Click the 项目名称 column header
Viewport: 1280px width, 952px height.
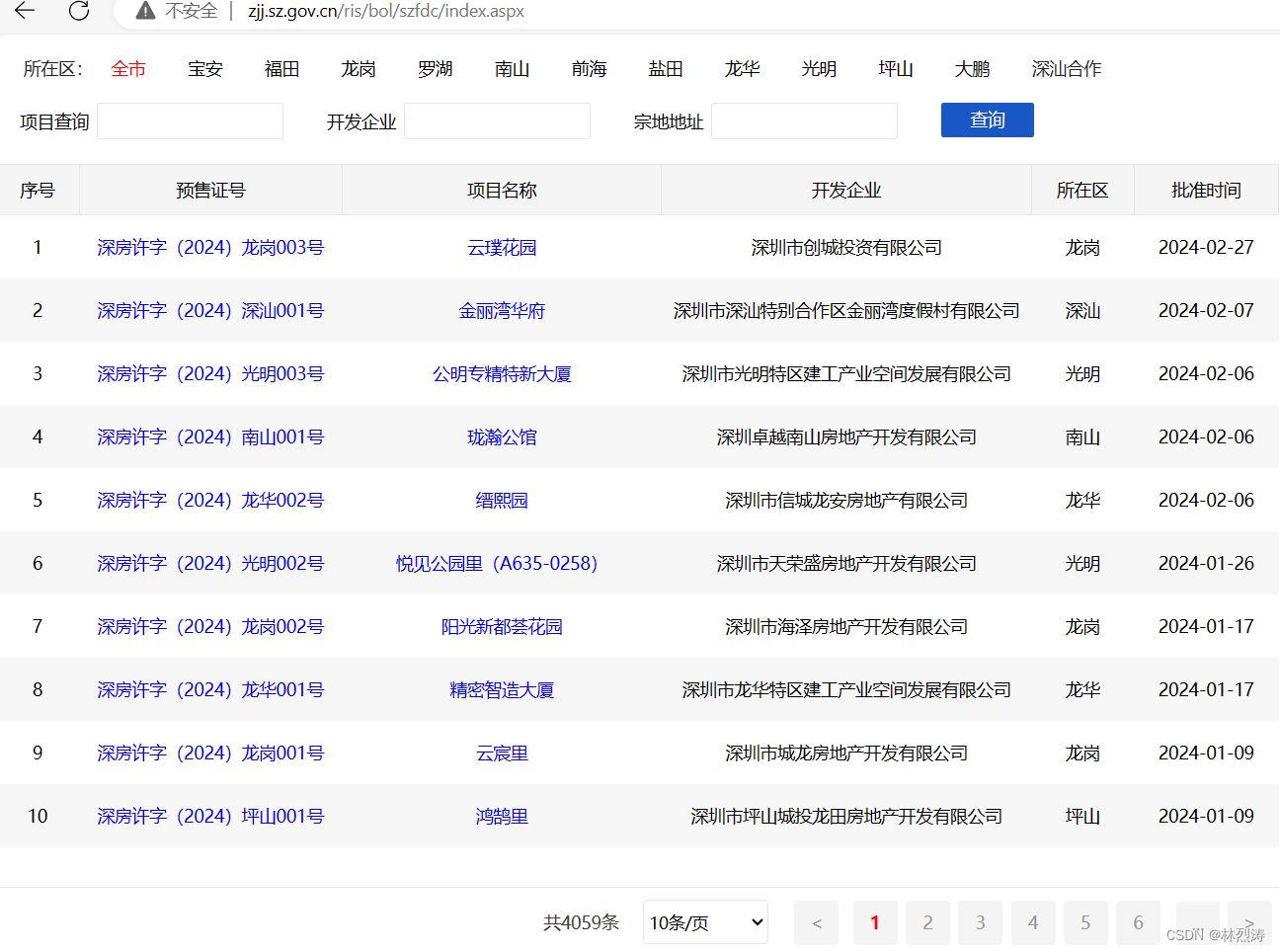(502, 191)
